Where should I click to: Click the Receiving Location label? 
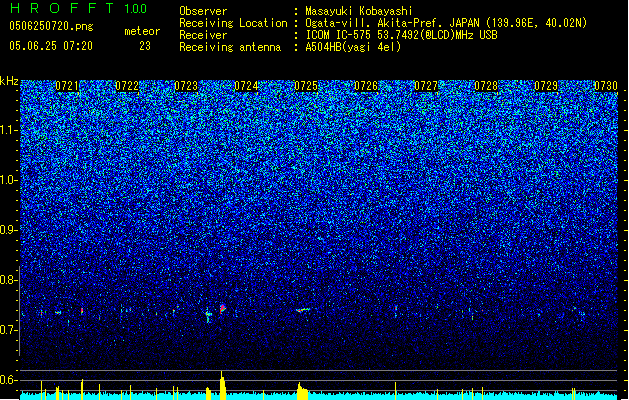tap(233, 23)
